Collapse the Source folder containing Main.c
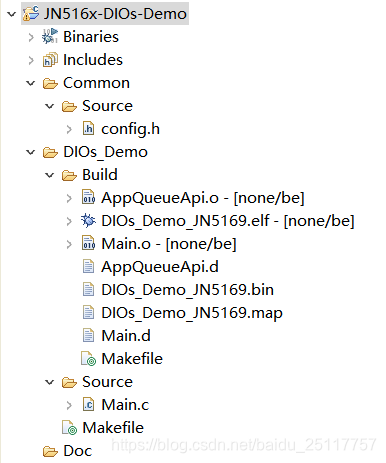 (x=50, y=382)
